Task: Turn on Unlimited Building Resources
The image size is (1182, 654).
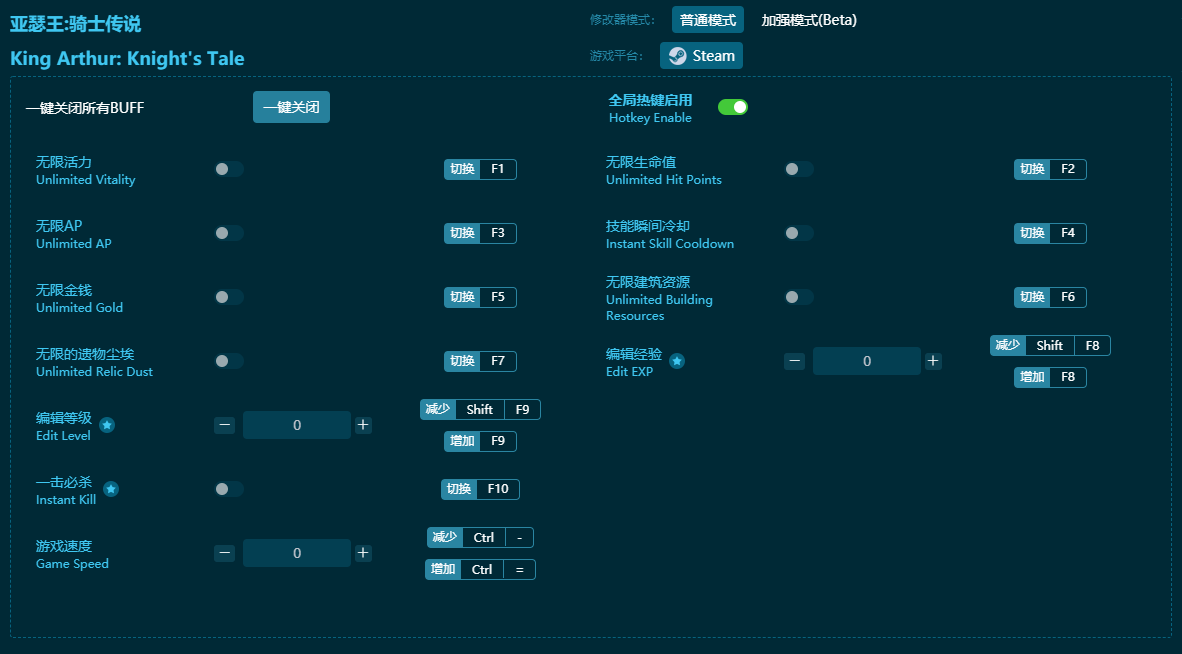Action: pos(799,297)
